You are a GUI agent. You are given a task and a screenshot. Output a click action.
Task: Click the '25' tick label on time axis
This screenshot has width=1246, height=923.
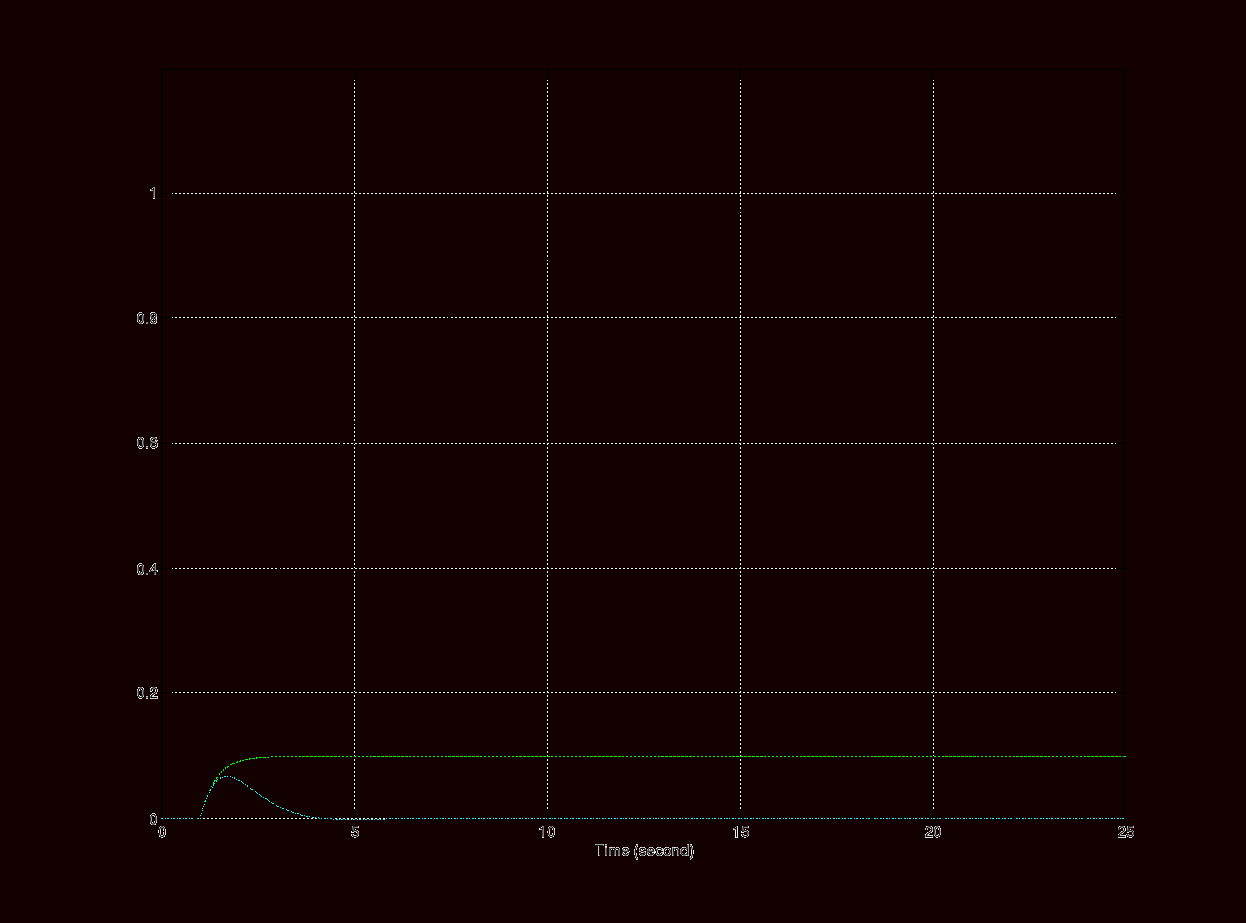coord(1125,833)
